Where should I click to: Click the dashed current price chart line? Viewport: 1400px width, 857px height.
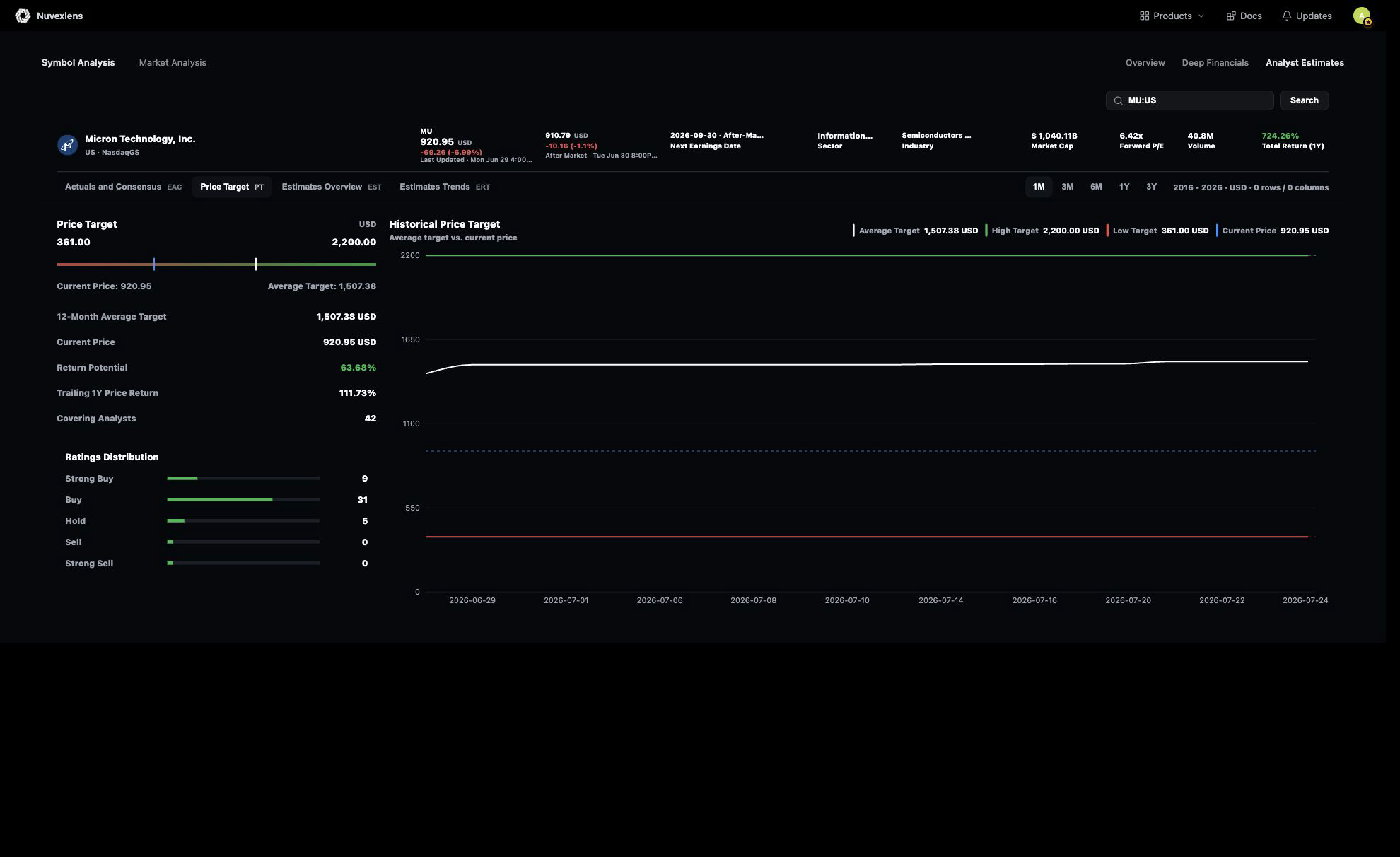(870, 451)
